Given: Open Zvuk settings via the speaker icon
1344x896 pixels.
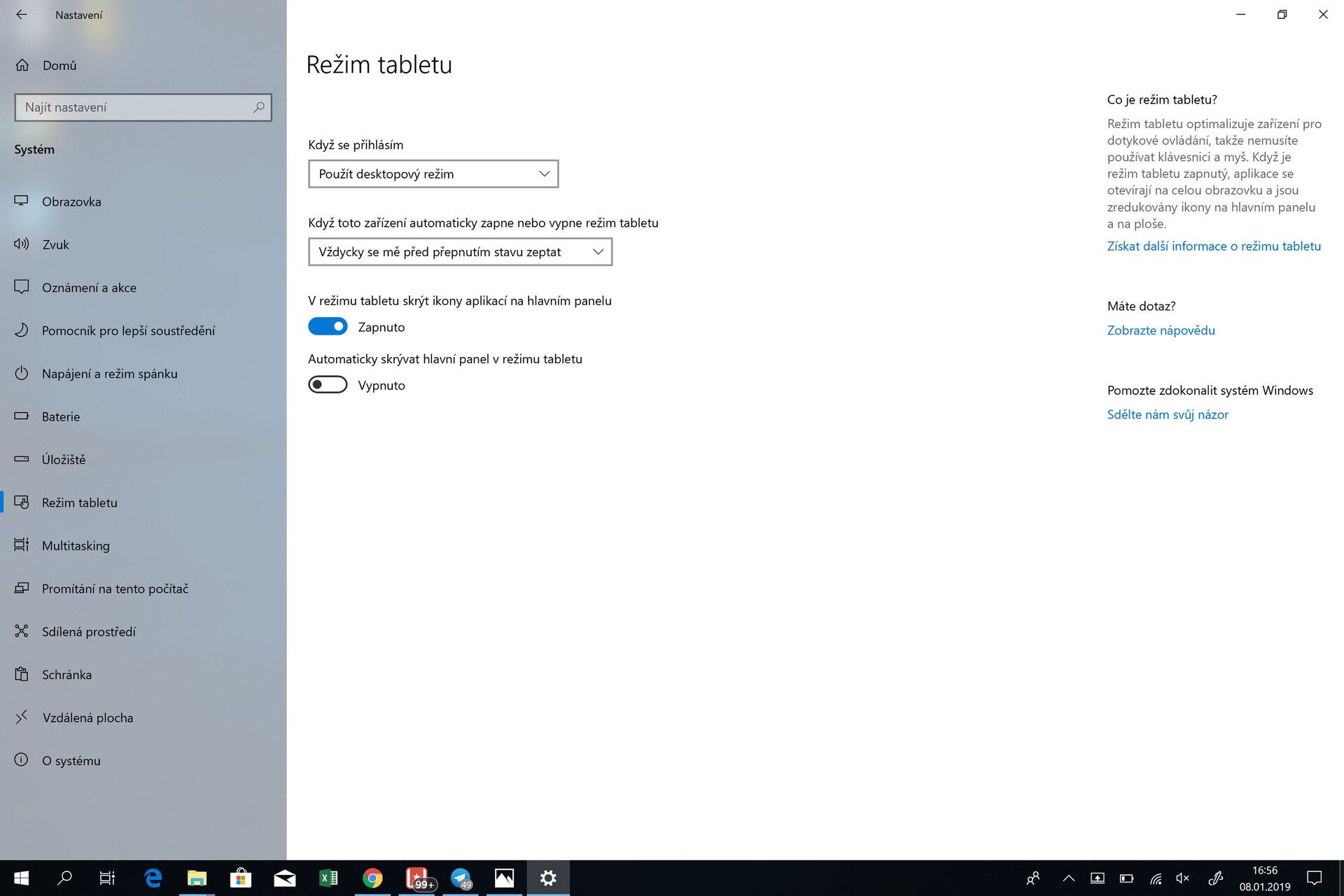Looking at the screenshot, I should [x=1183, y=878].
